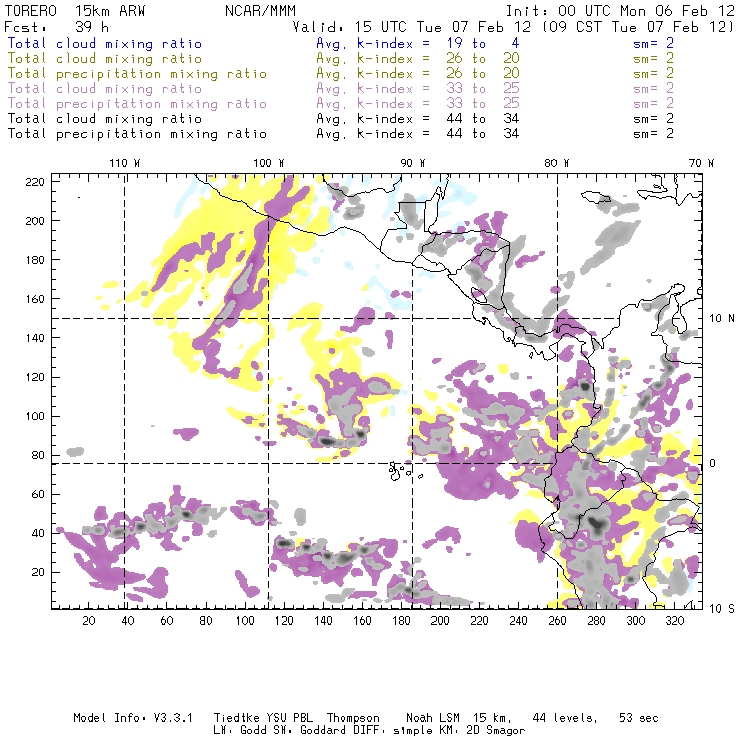Click the black "Total cloud mixing ratio" legend label
The height and width of the screenshot is (740, 740).
[x=105, y=119]
